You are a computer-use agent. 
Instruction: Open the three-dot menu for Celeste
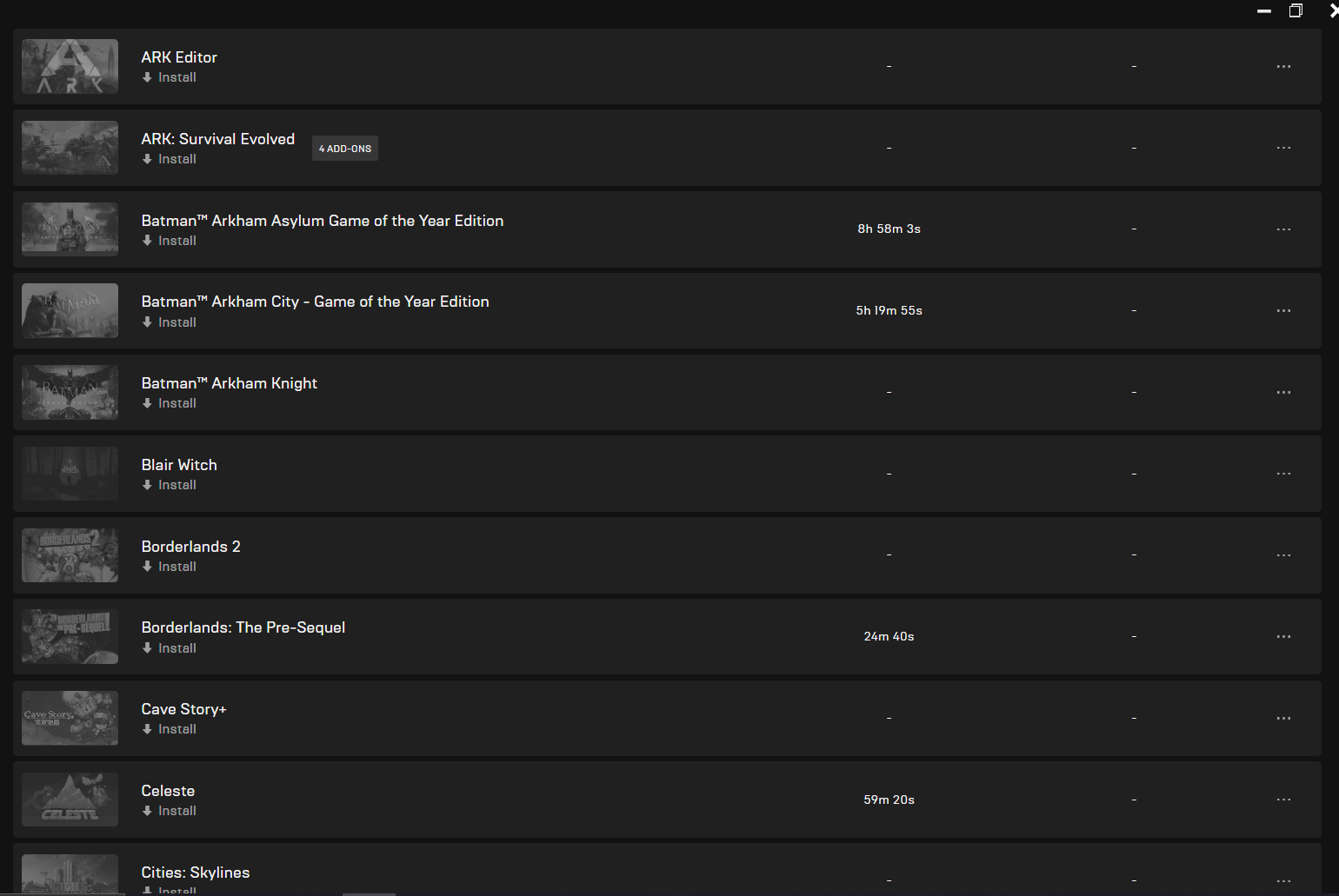click(x=1283, y=800)
